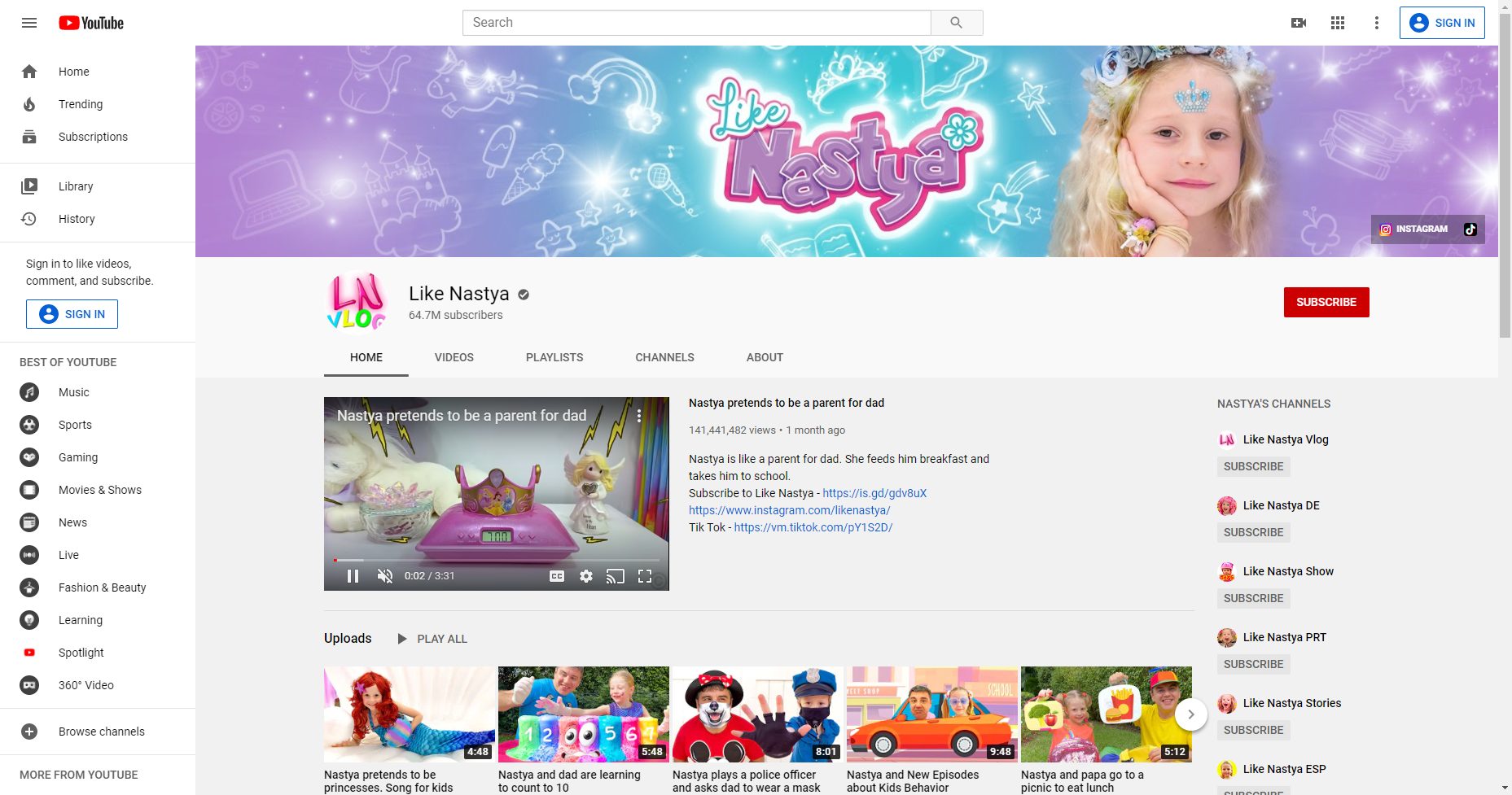Open the is.gd/gdv8uX subscribe link

coord(874,493)
